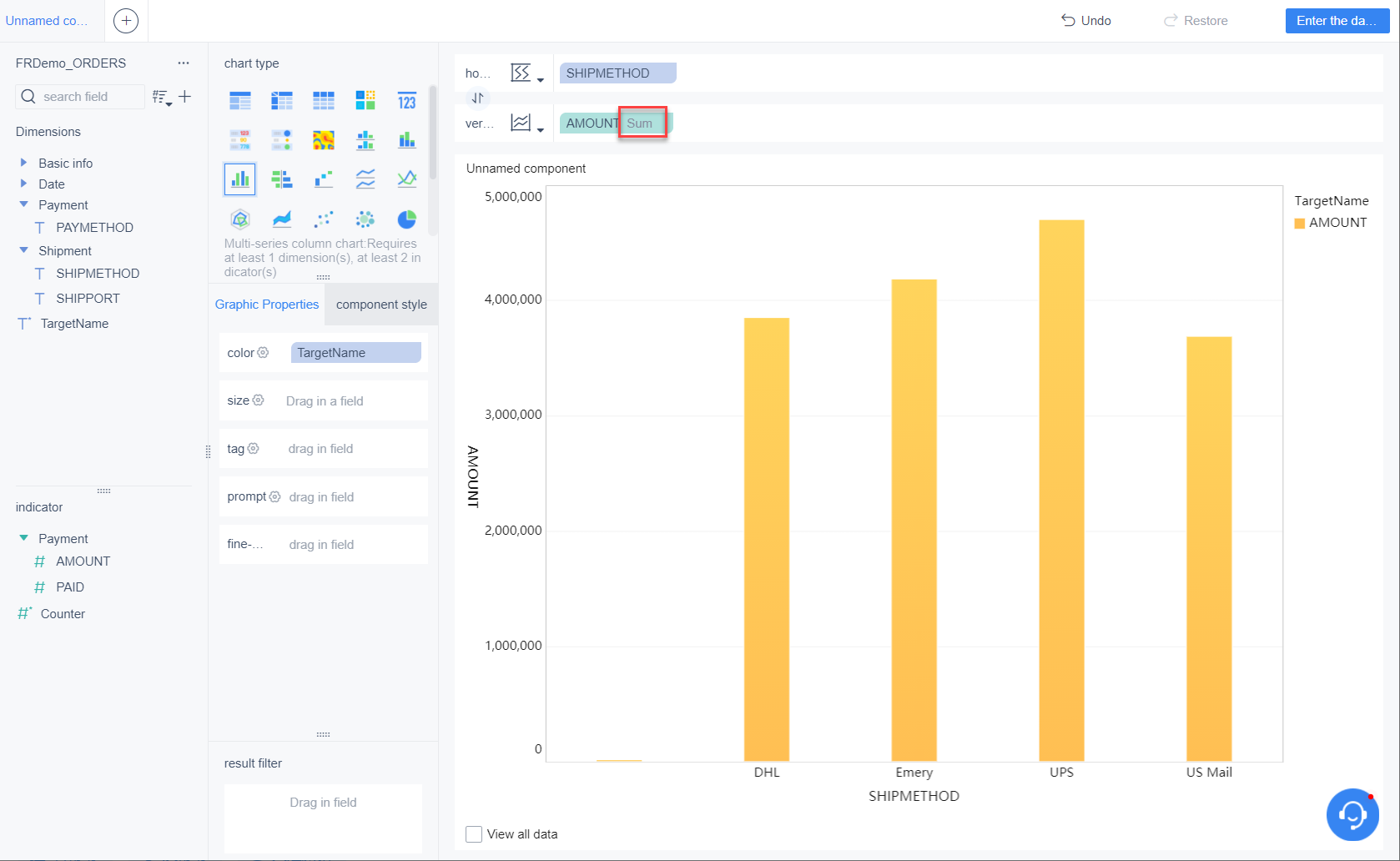Check the View all data checkbox
1400x861 pixels.
point(474,834)
